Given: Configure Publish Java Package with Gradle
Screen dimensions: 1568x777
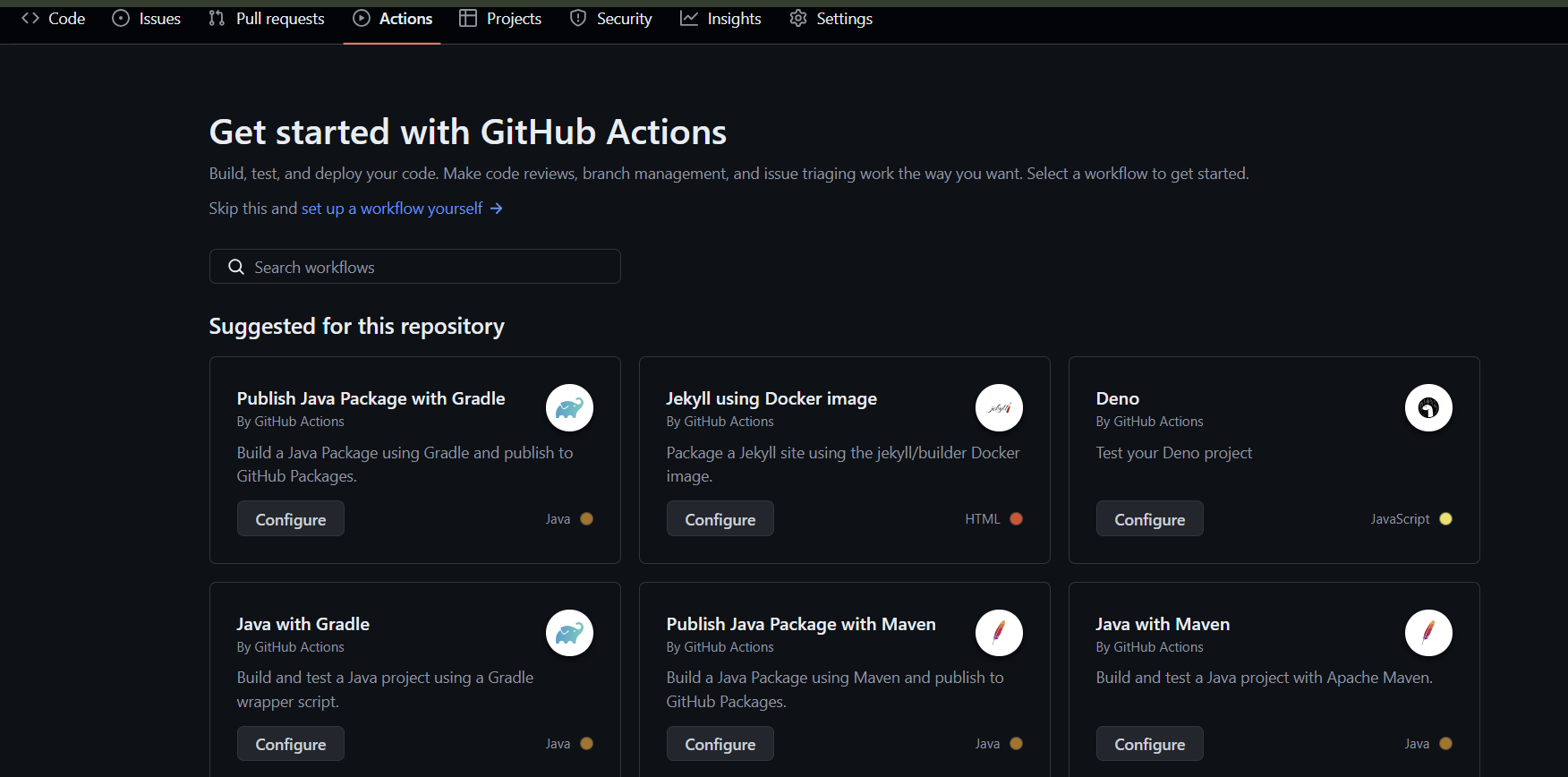Looking at the screenshot, I should (291, 519).
